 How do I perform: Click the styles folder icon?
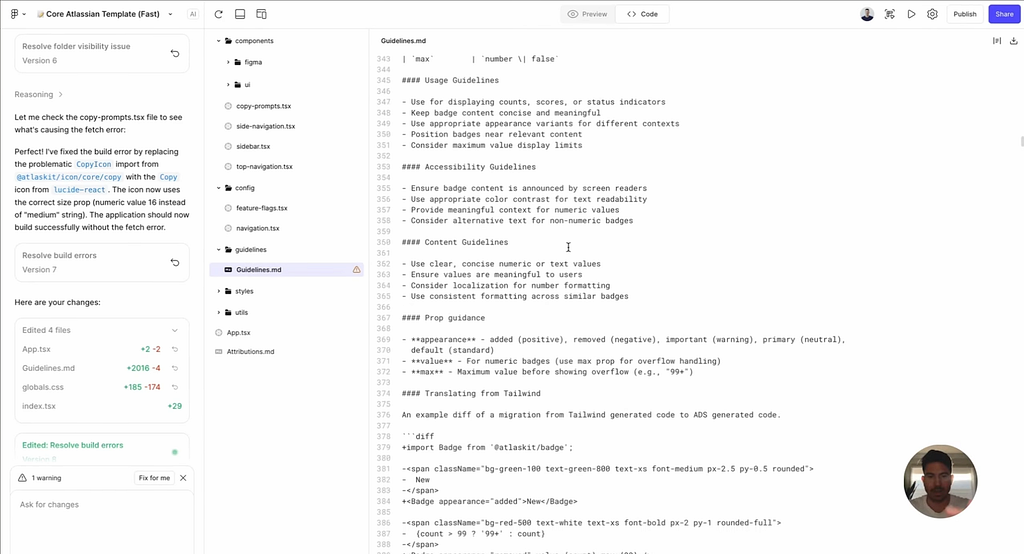click(228, 291)
